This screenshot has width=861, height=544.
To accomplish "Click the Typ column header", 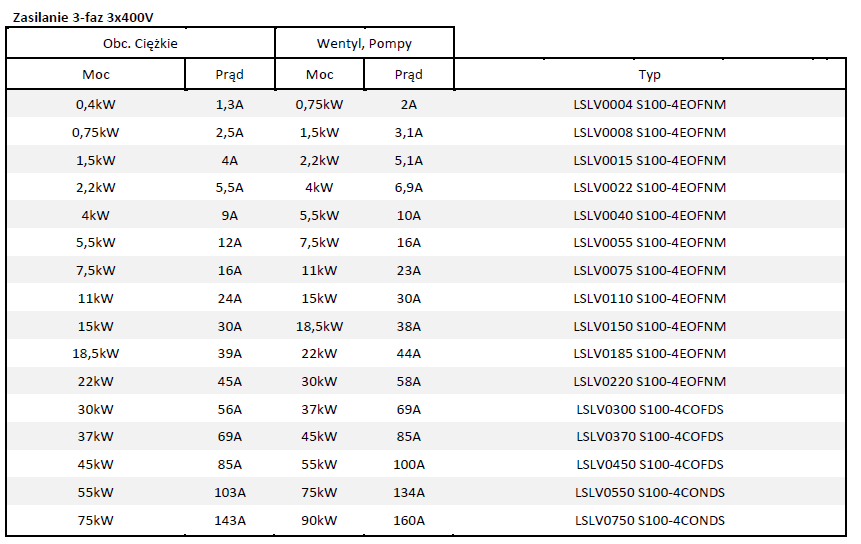I will click(x=650, y=75).
